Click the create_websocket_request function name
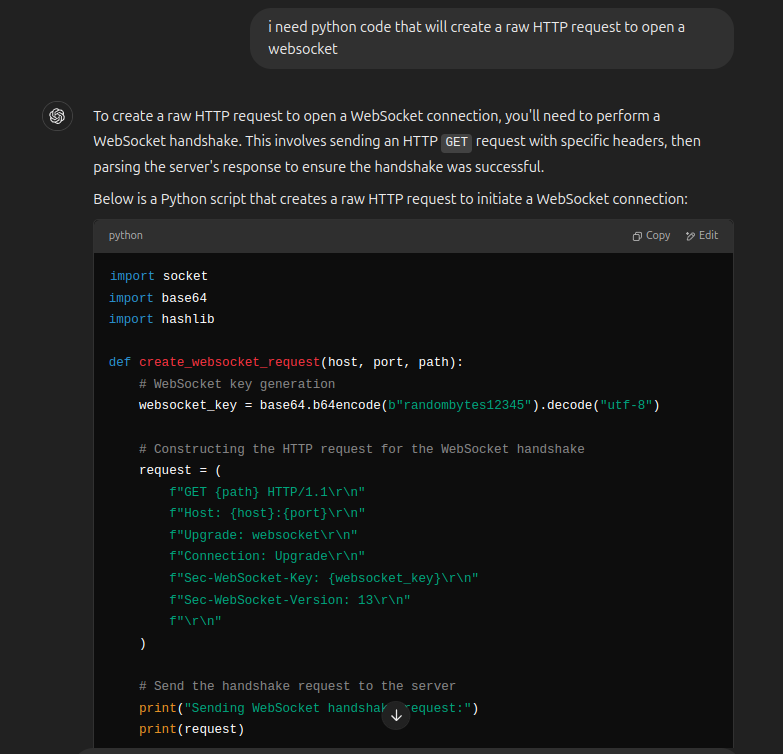The height and width of the screenshot is (754, 783). tap(231, 362)
